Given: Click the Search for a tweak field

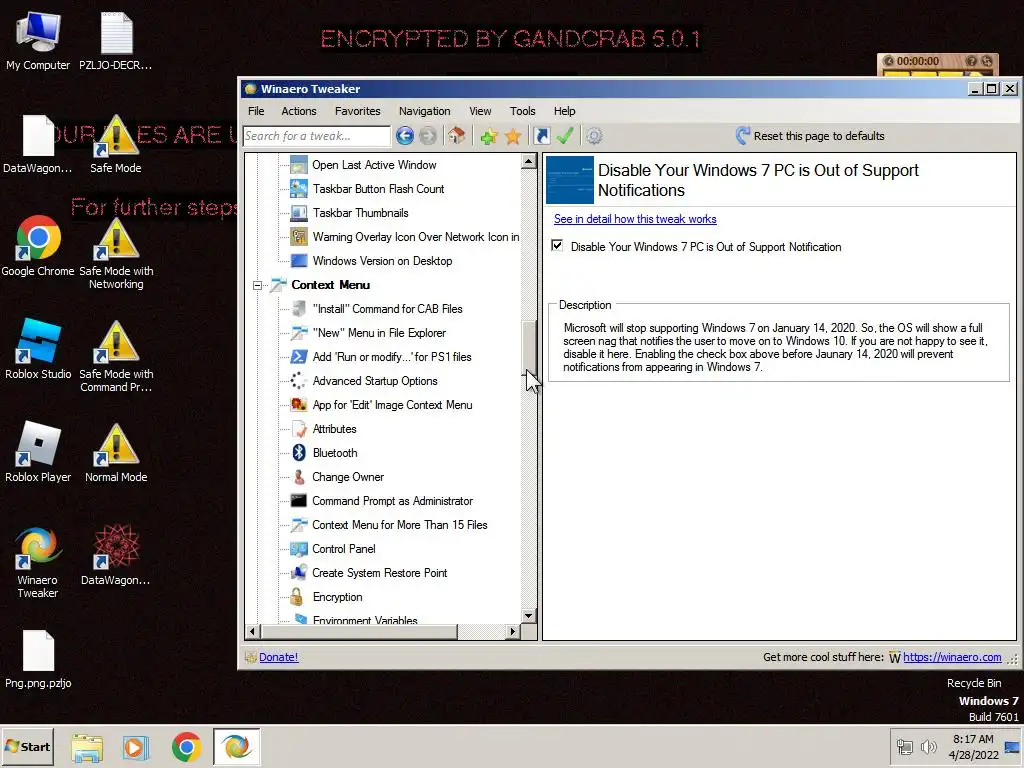Looking at the screenshot, I should (317, 136).
